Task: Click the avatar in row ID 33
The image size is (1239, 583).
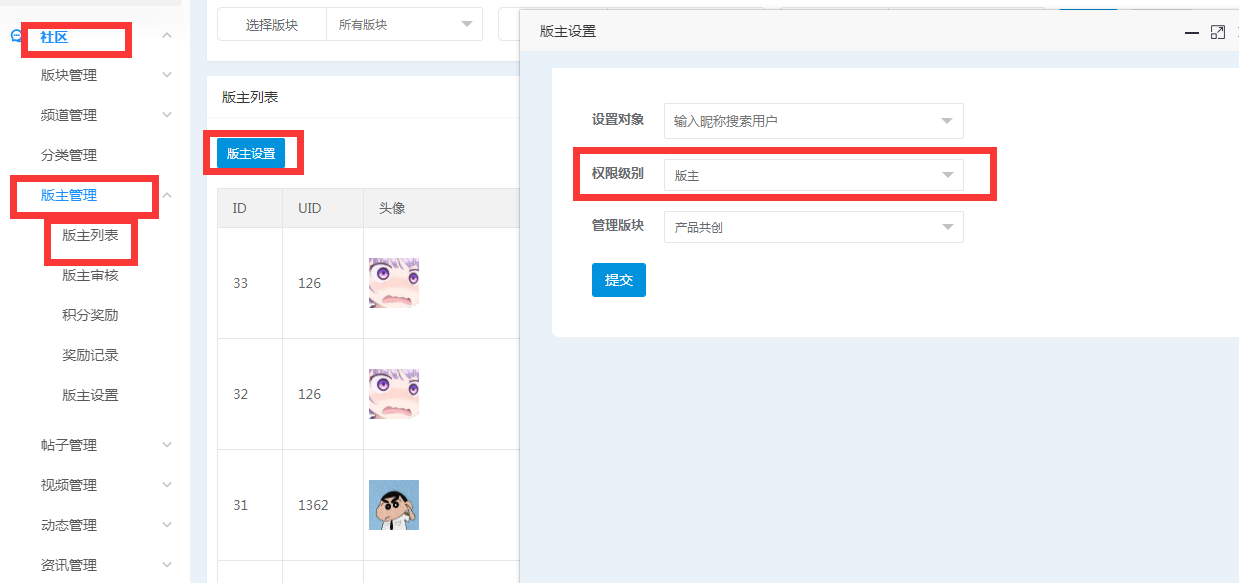Action: [x=394, y=283]
